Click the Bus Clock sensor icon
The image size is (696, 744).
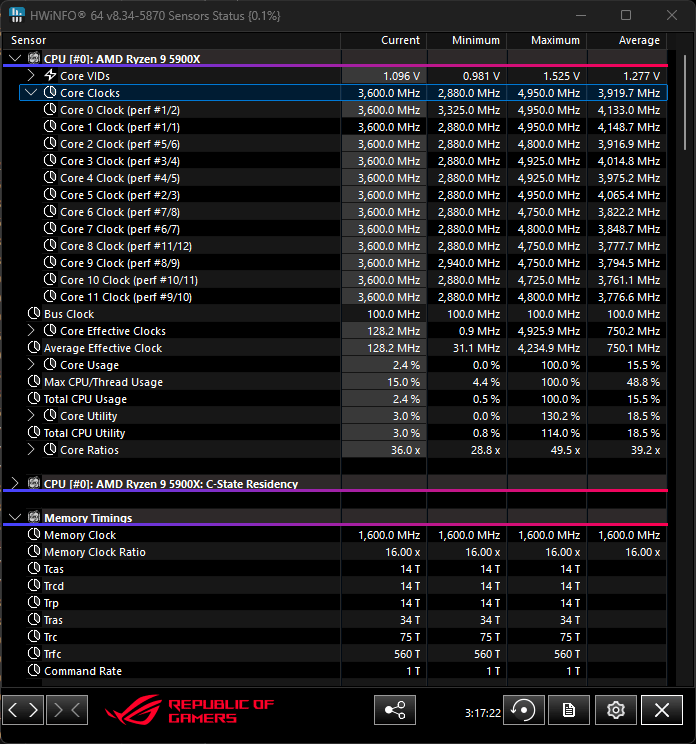(x=34, y=313)
